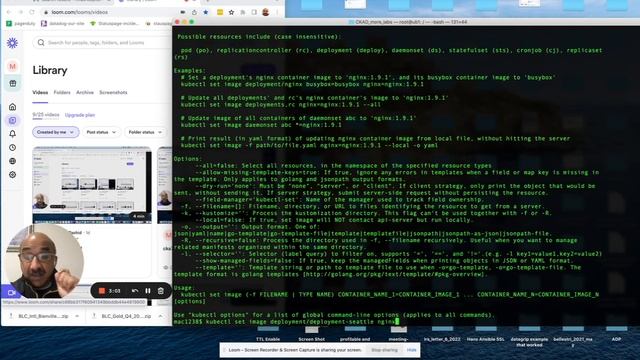
Task: Click the Library page heading
Action: pos(50,70)
